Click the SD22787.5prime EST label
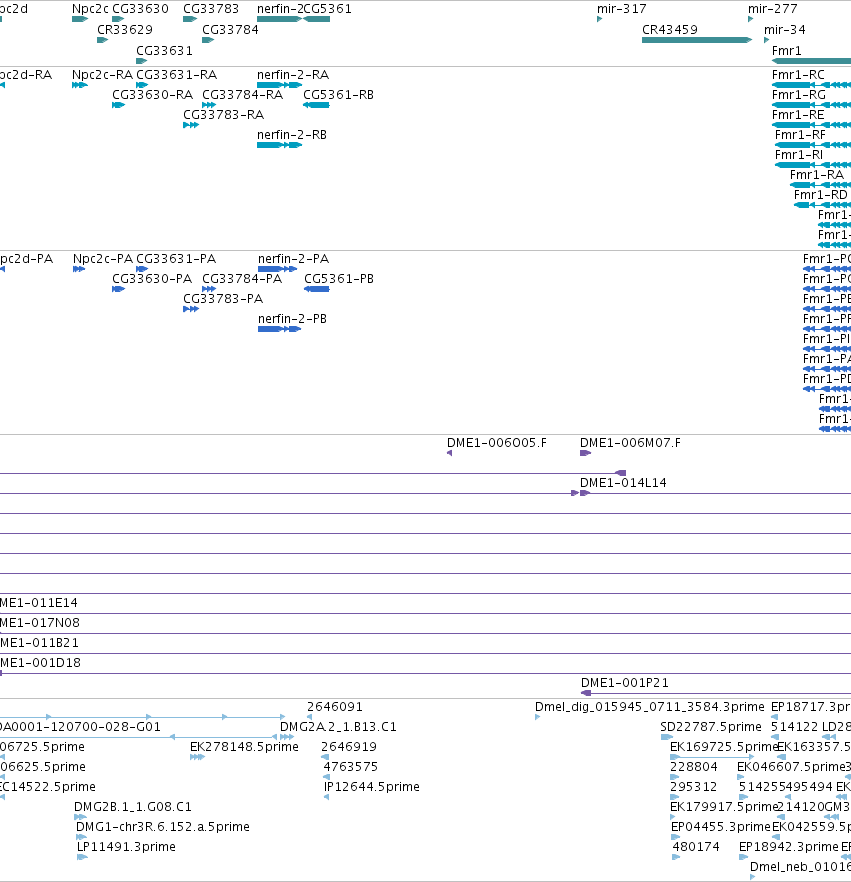The width and height of the screenshot is (851, 882). click(x=711, y=727)
